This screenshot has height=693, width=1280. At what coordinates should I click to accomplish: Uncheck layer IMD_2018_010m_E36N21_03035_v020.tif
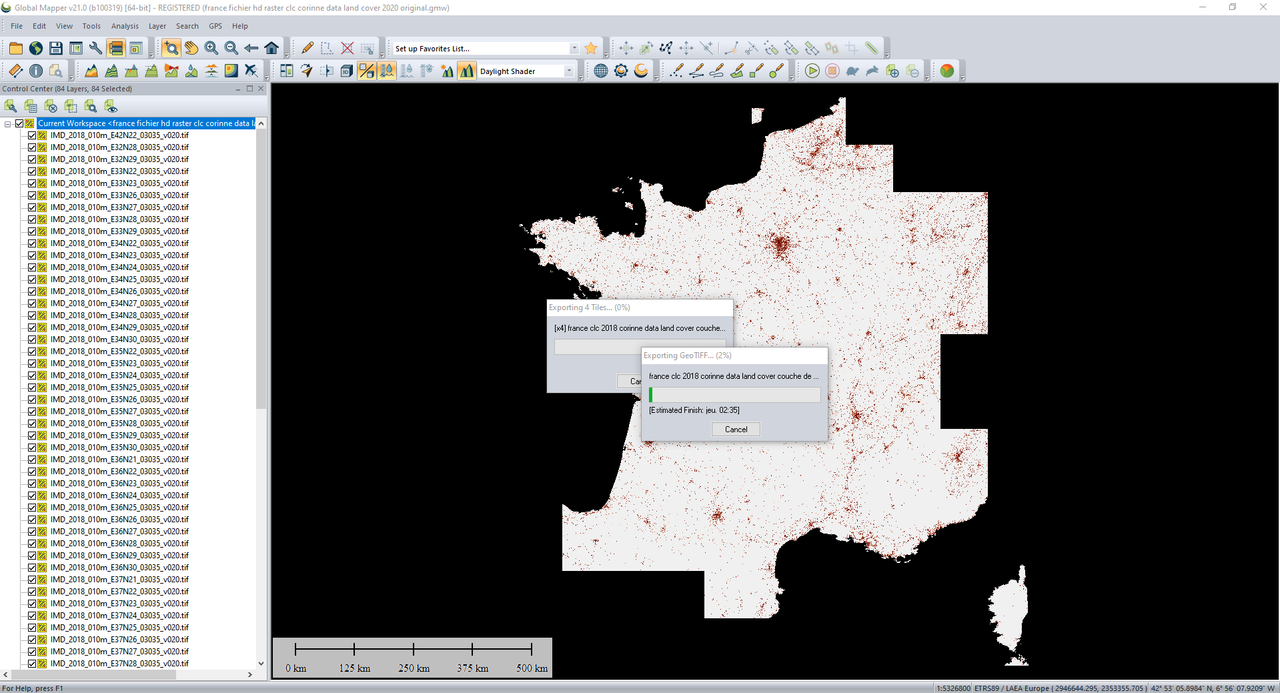[32, 459]
